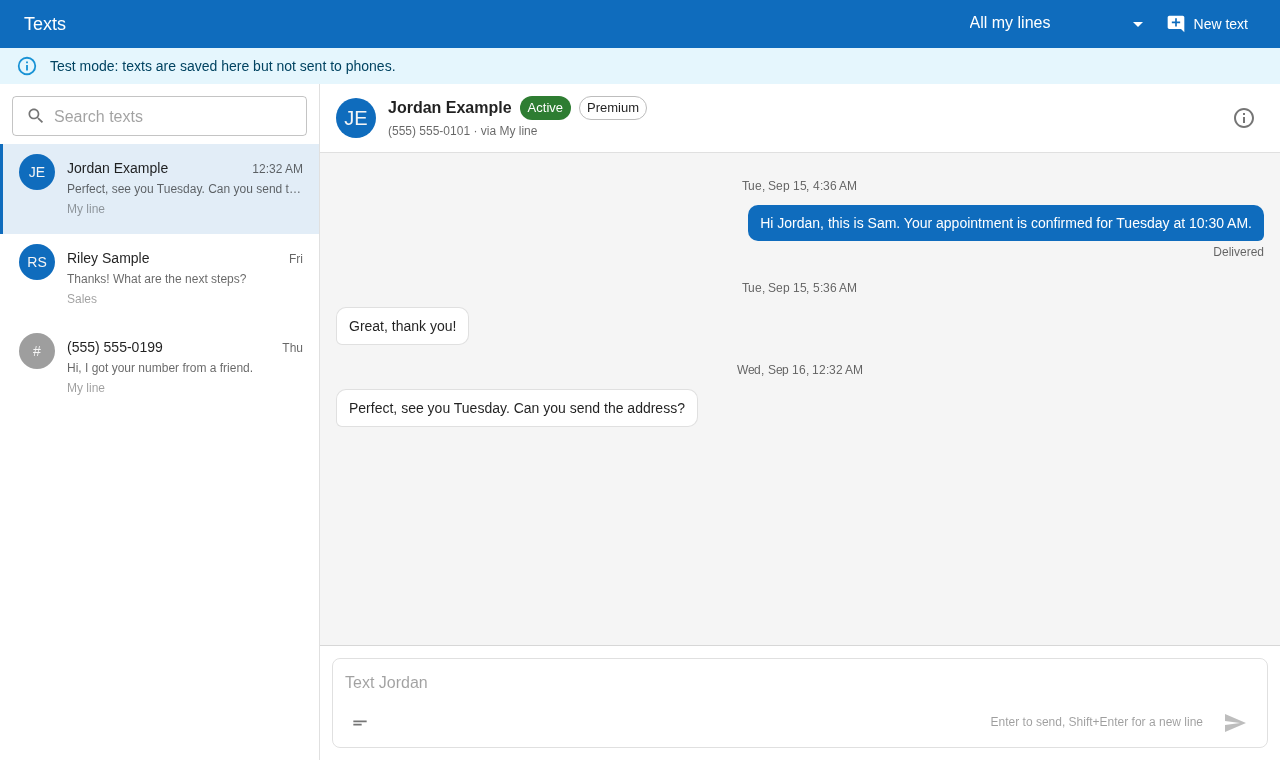1280x760 pixels.
Task: Click the JE avatar in conversation list
Action: pyautogui.click(x=37, y=172)
